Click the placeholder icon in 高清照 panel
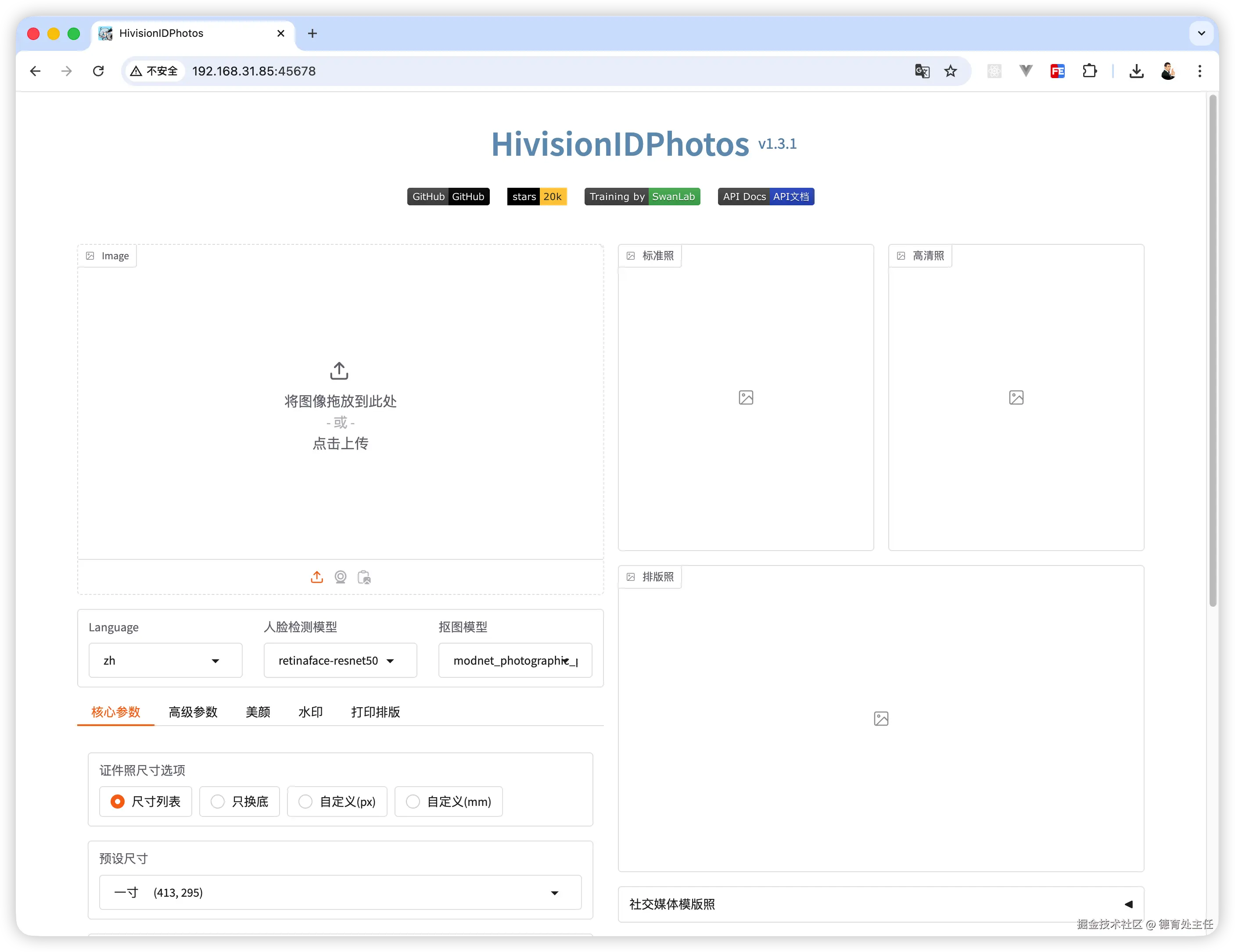 click(x=1016, y=397)
